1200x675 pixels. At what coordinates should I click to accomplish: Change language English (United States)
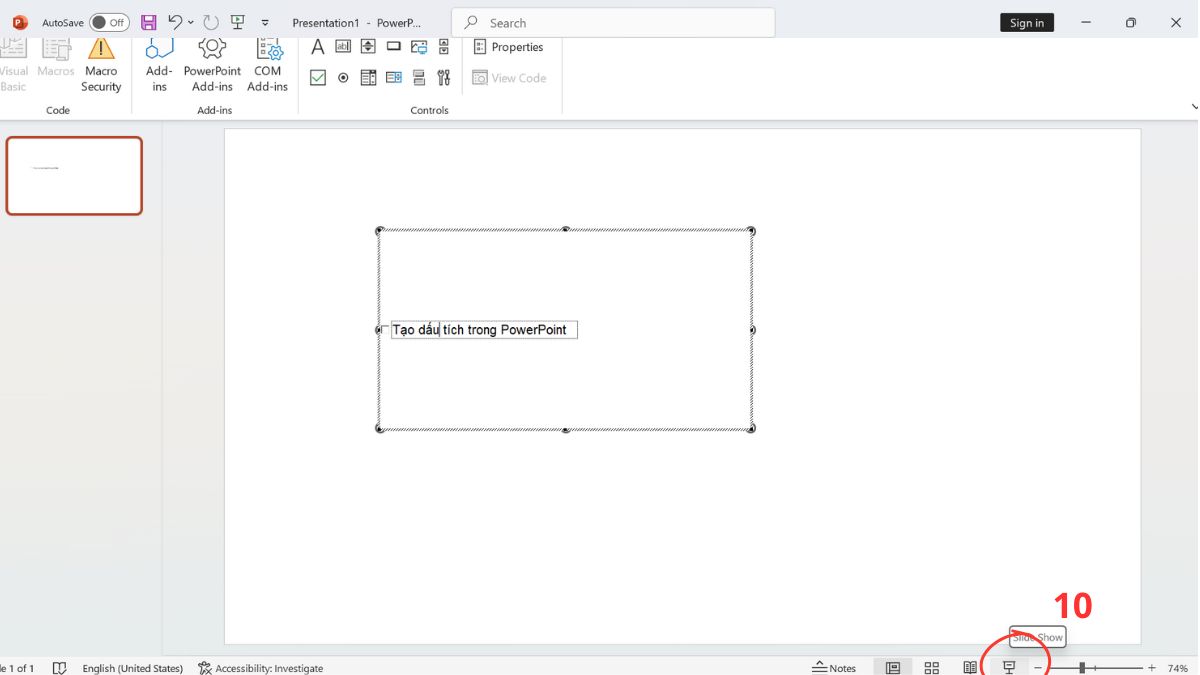click(132, 668)
